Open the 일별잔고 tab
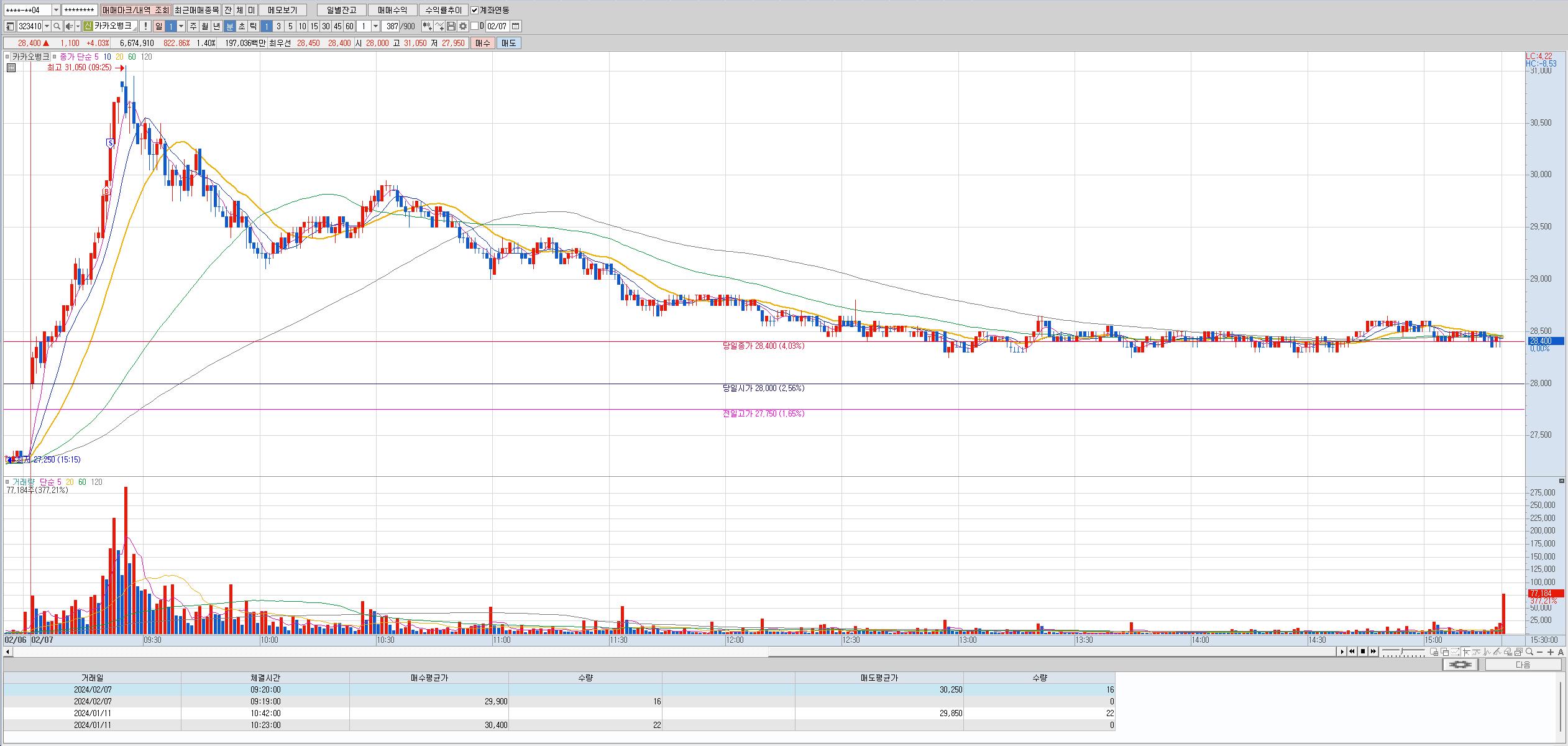1568x746 pixels. tap(341, 10)
